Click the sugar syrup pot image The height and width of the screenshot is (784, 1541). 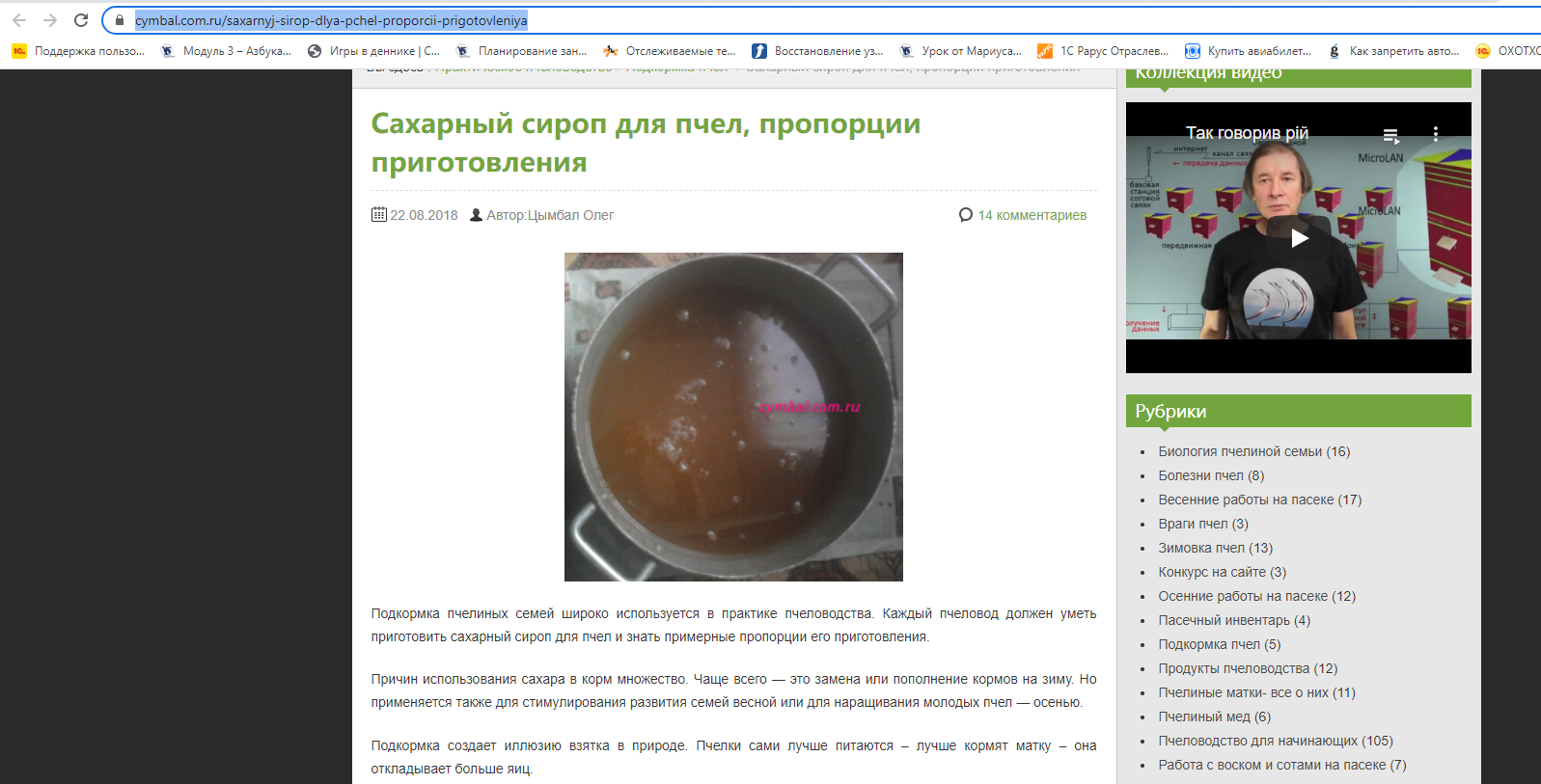coord(733,417)
